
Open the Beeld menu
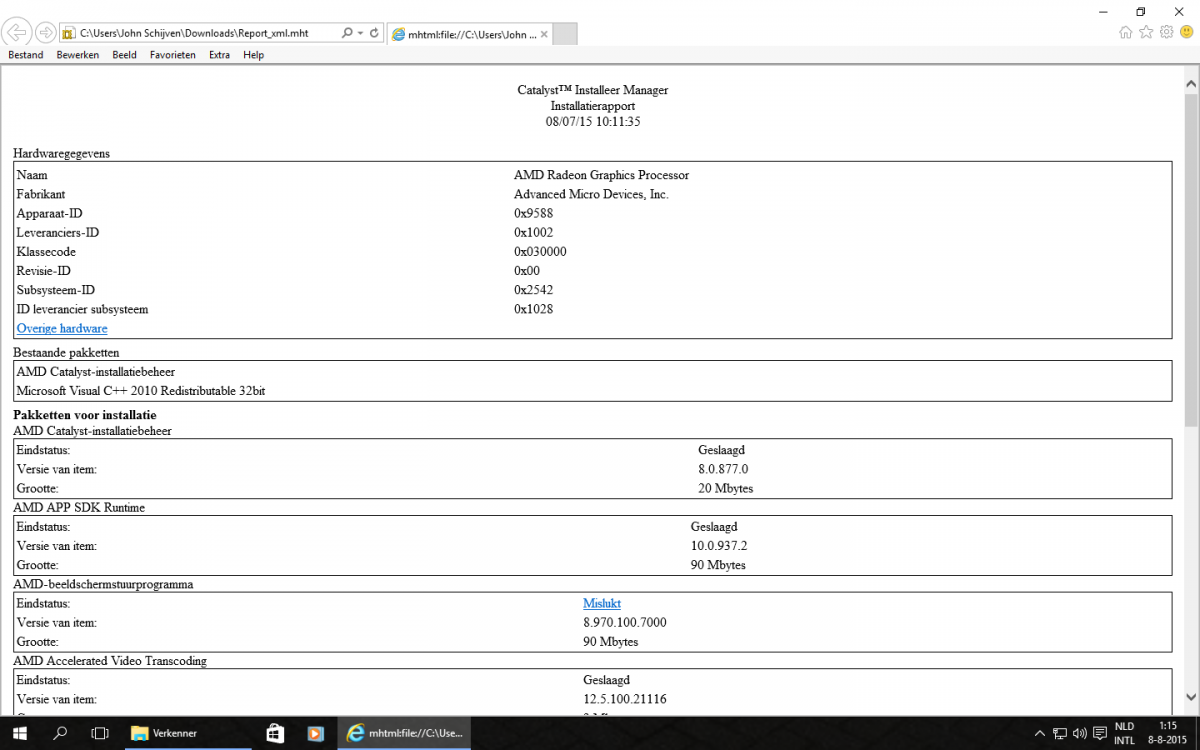pos(124,55)
